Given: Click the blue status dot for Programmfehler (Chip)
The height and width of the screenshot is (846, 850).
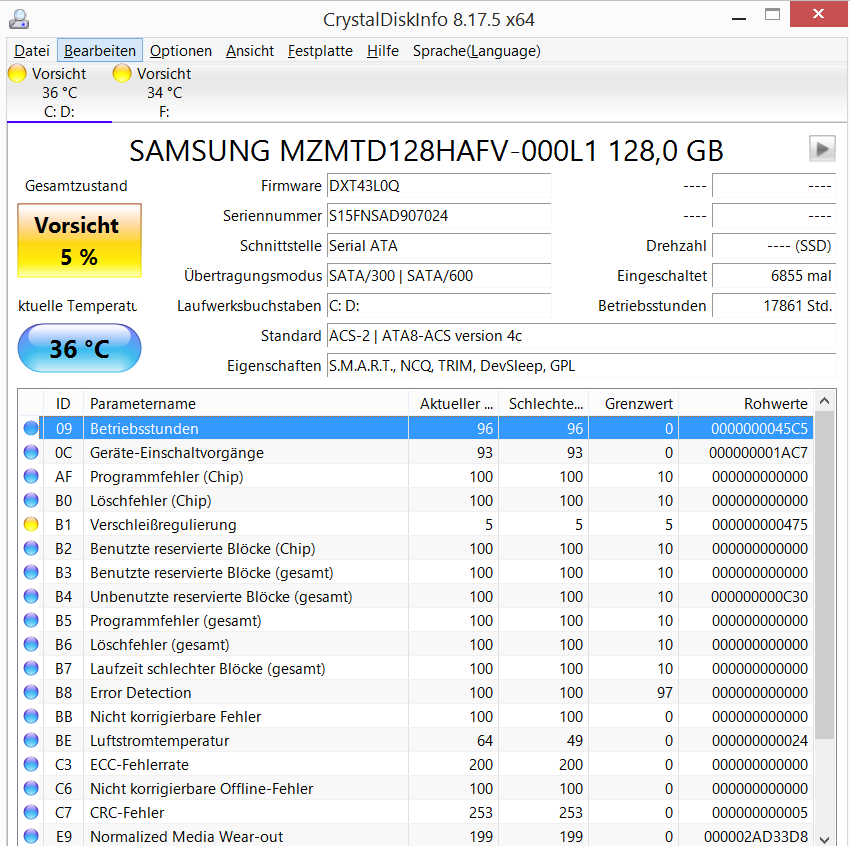Looking at the screenshot, I should [x=31, y=476].
